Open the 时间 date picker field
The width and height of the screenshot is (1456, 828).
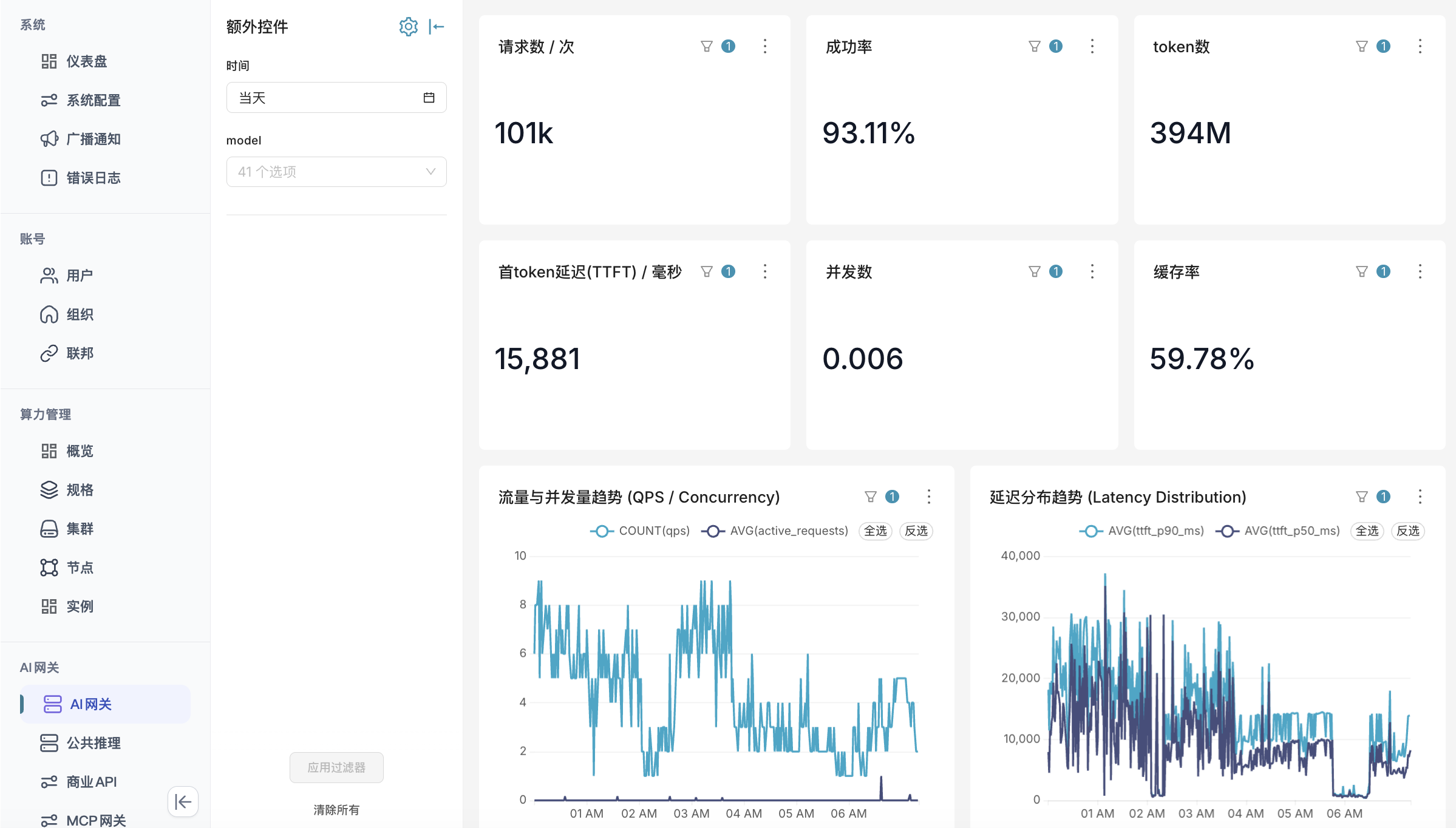(x=336, y=98)
